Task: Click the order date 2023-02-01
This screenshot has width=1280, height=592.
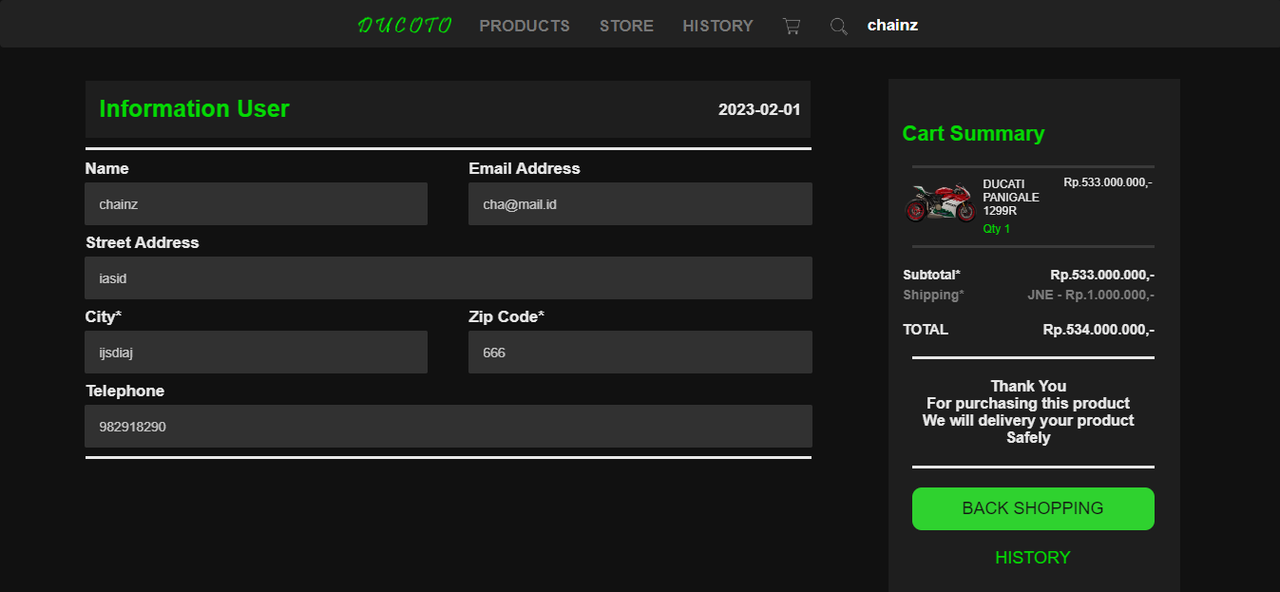Action: point(759,110)
